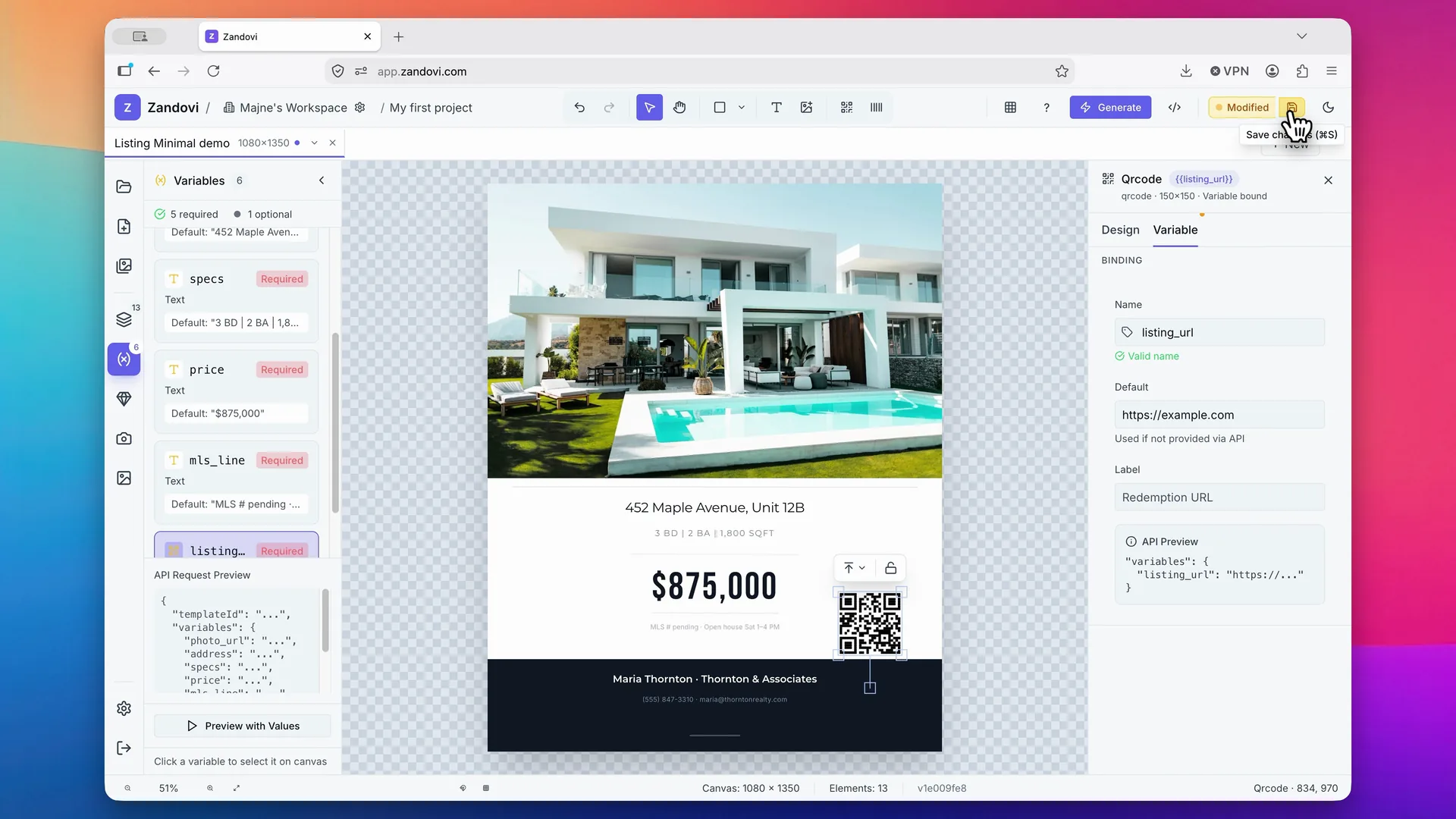Click zoom in magnifier in status bar
This screenshot has width=1456, height=819.
click(210, 788)
